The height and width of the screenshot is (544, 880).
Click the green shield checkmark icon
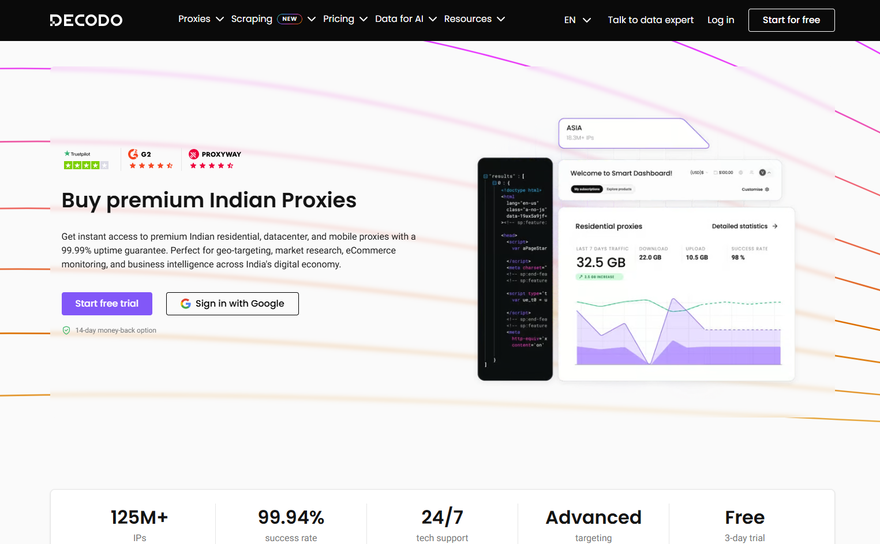(x=66, y=331)
